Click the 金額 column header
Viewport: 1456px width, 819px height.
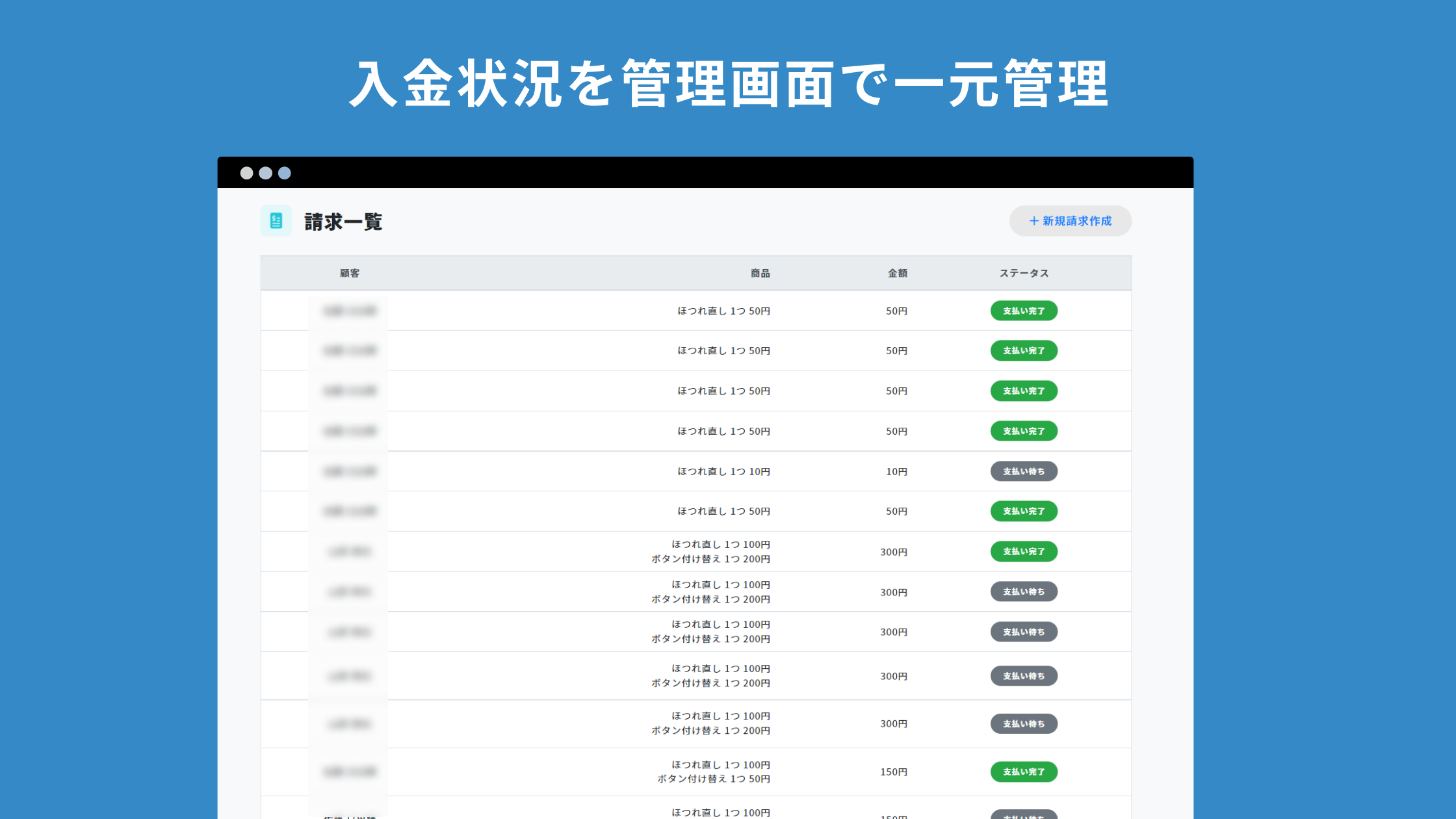pos(897,273)
